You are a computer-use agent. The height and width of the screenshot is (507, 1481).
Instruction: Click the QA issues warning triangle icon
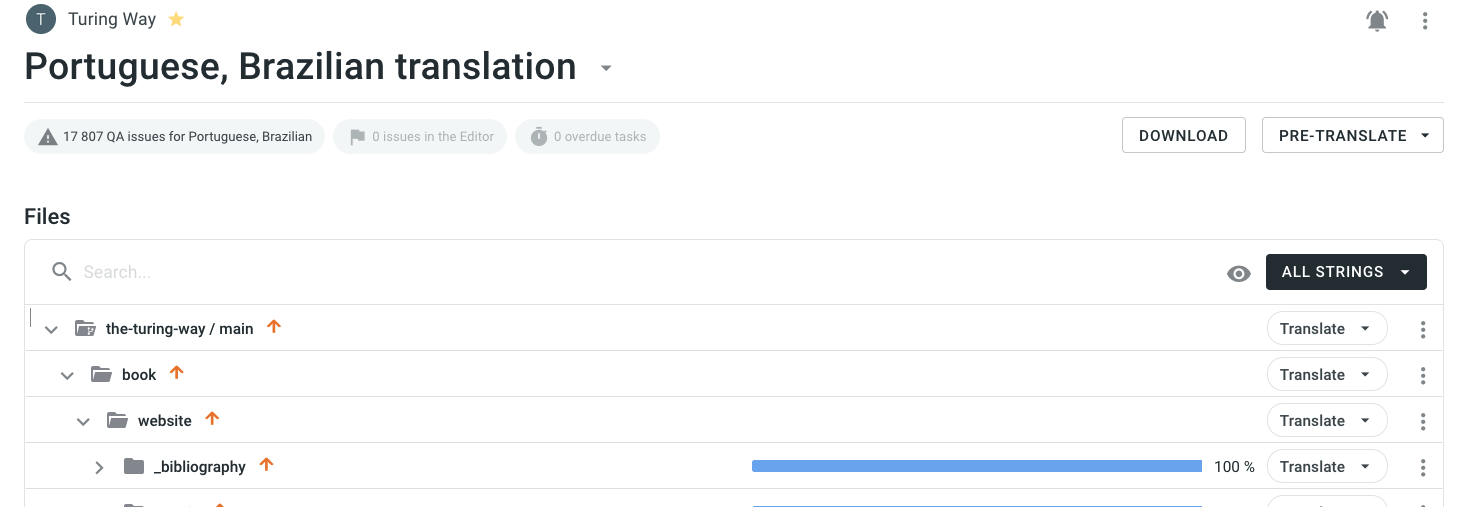pos(47,137)
